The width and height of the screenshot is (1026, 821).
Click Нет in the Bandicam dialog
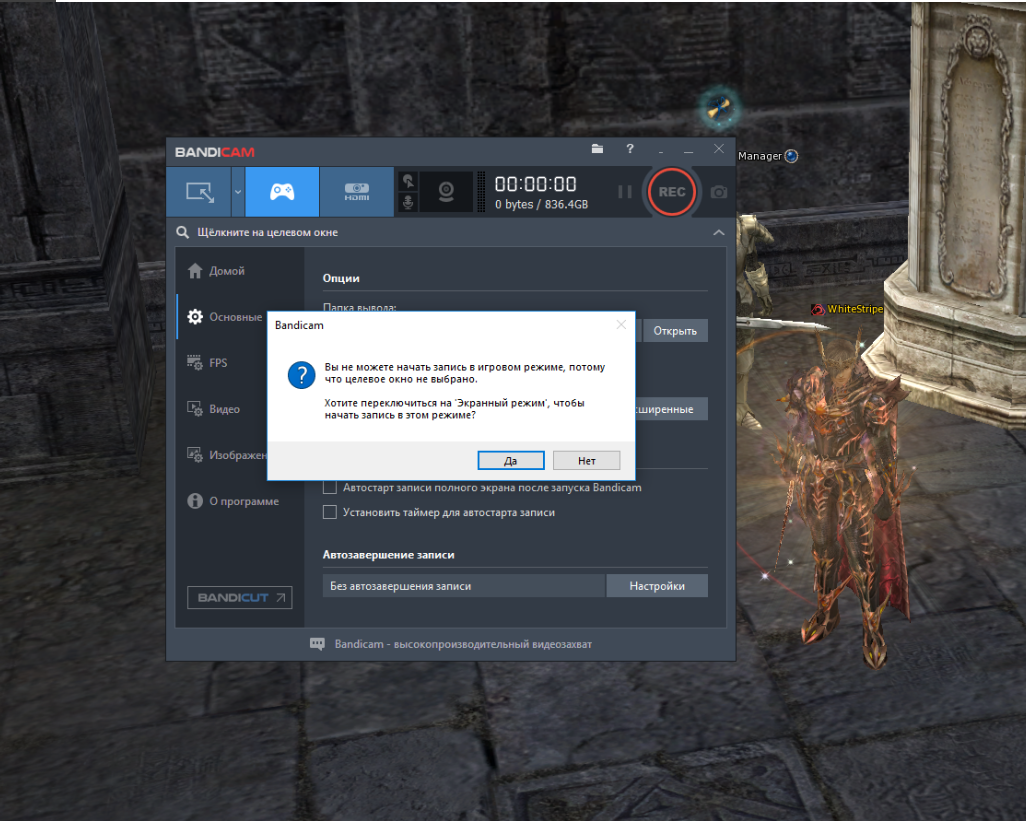[586, 461]
